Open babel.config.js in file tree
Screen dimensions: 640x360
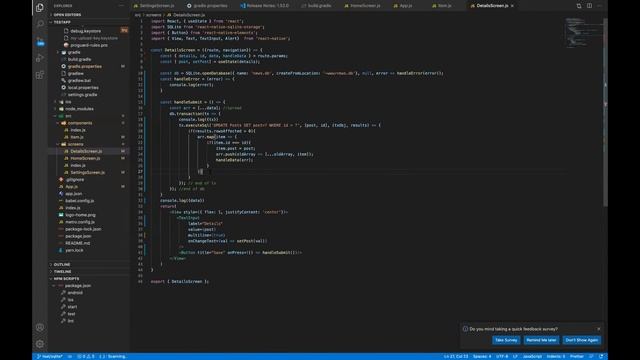[80, 201]
